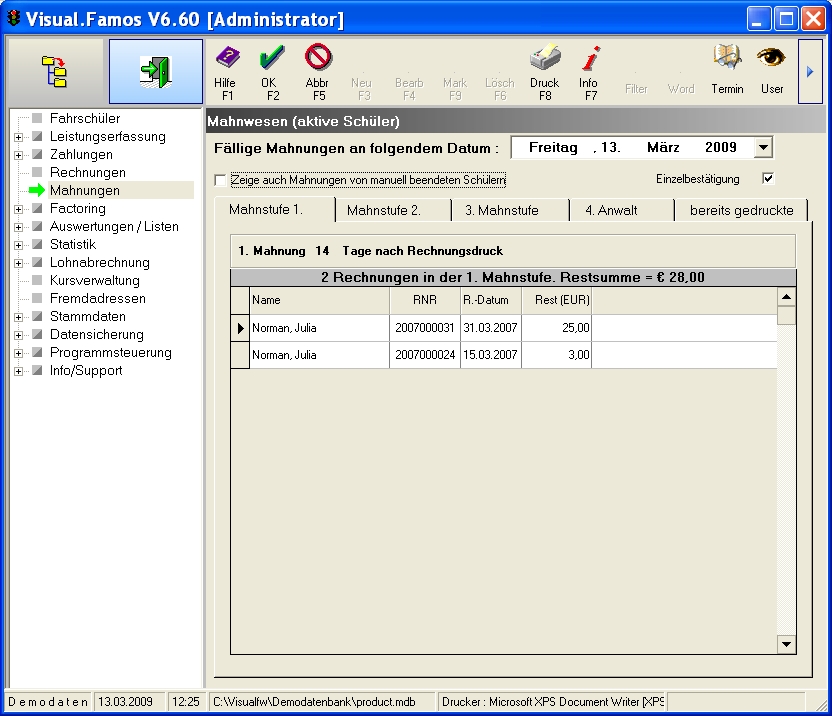The image size is (832, 716).
Task: Open the Info F7 icon
Action: [x=590, y=58]
